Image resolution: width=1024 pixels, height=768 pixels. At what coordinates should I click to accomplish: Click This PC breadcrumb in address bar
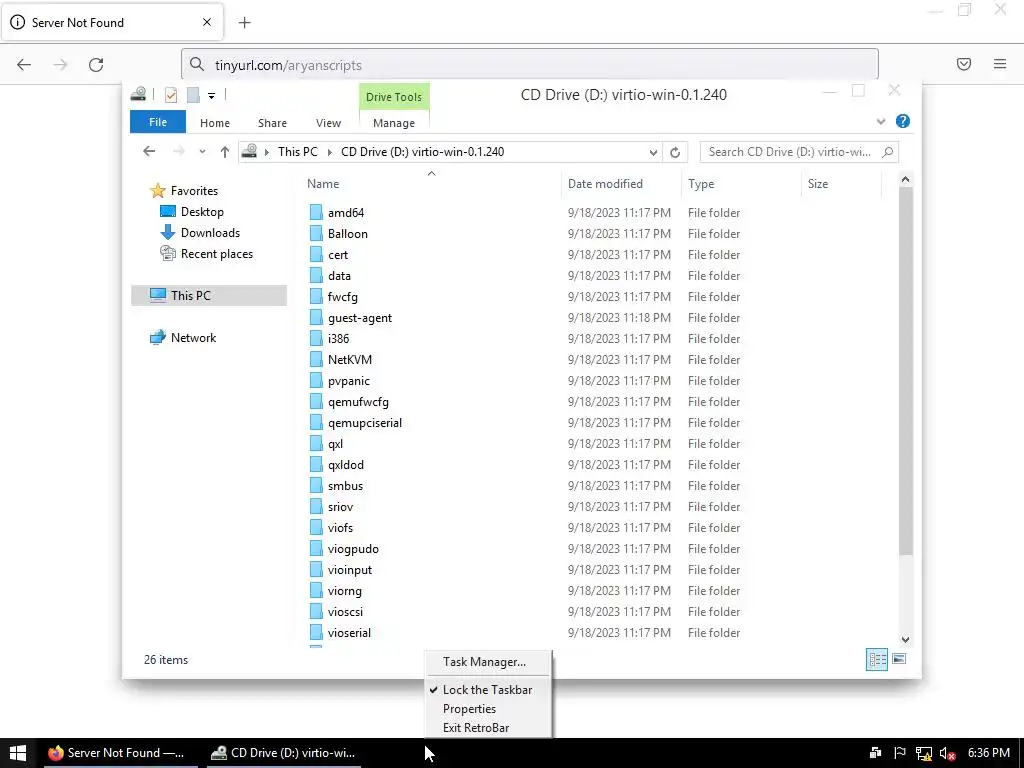(298, 152)
